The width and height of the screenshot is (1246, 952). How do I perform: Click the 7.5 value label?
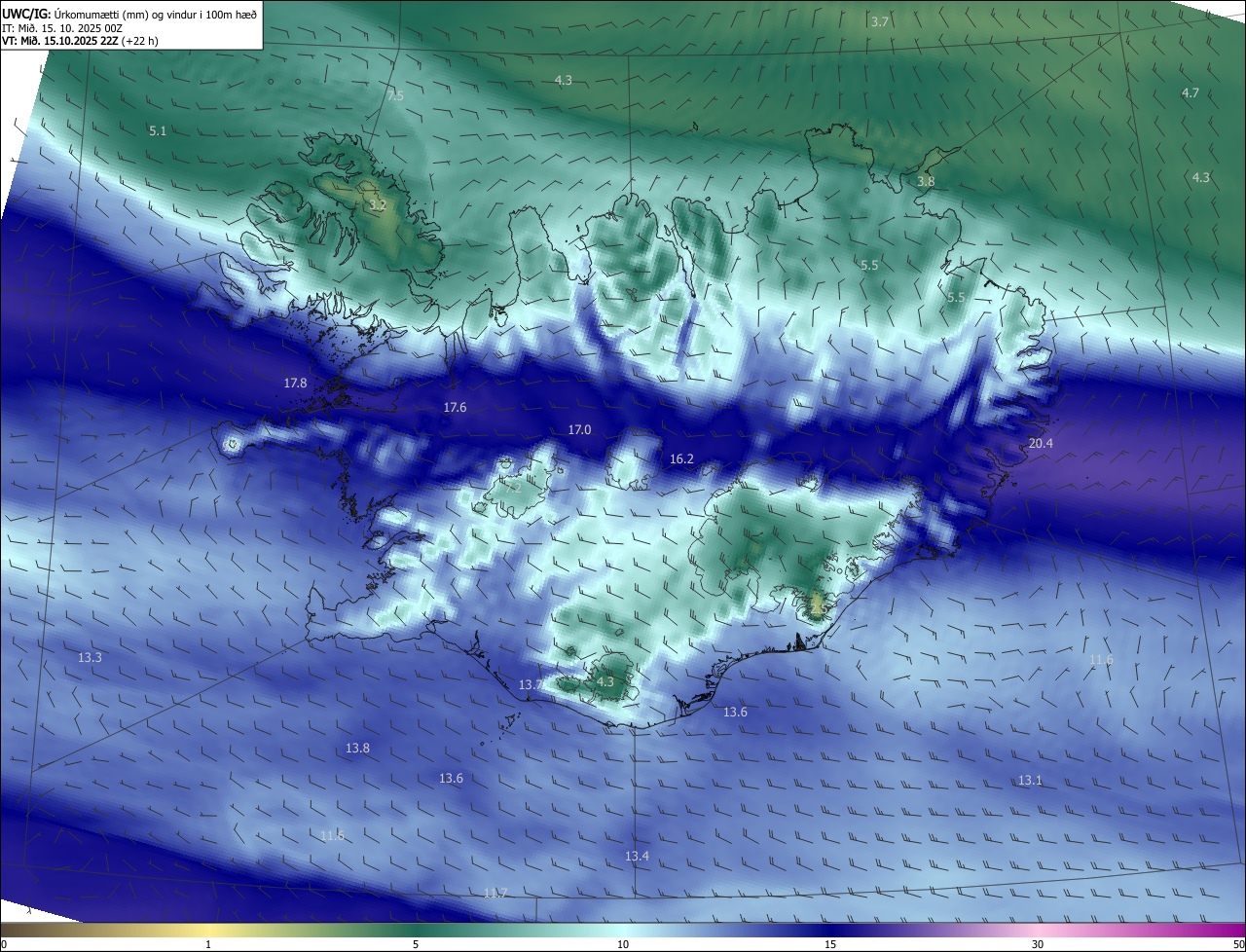[394, 95]
